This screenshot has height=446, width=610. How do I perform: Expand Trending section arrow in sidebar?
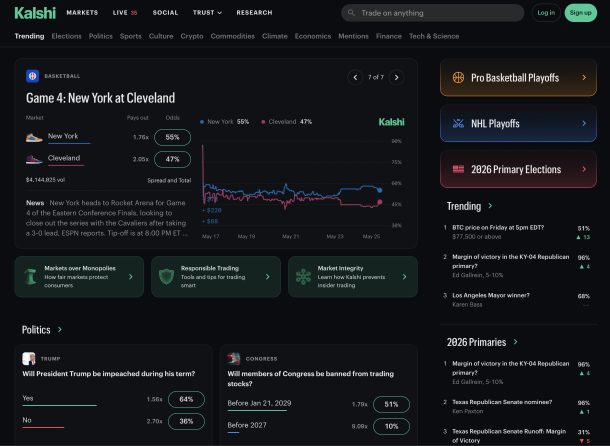coord(490,205)
